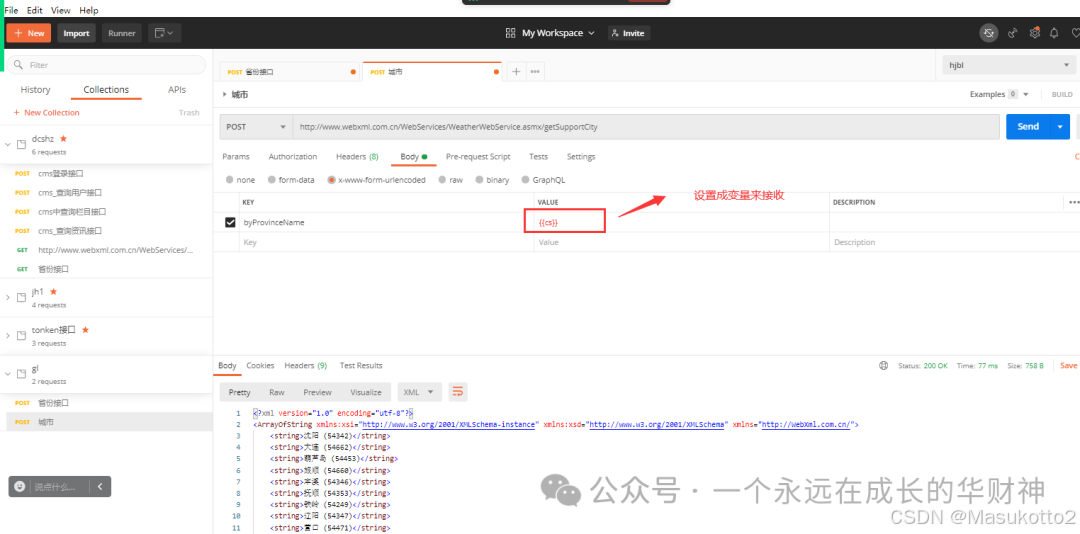Open the new window layout dropdown
The image size is (1080, 534).
click(x=164, y=33)
